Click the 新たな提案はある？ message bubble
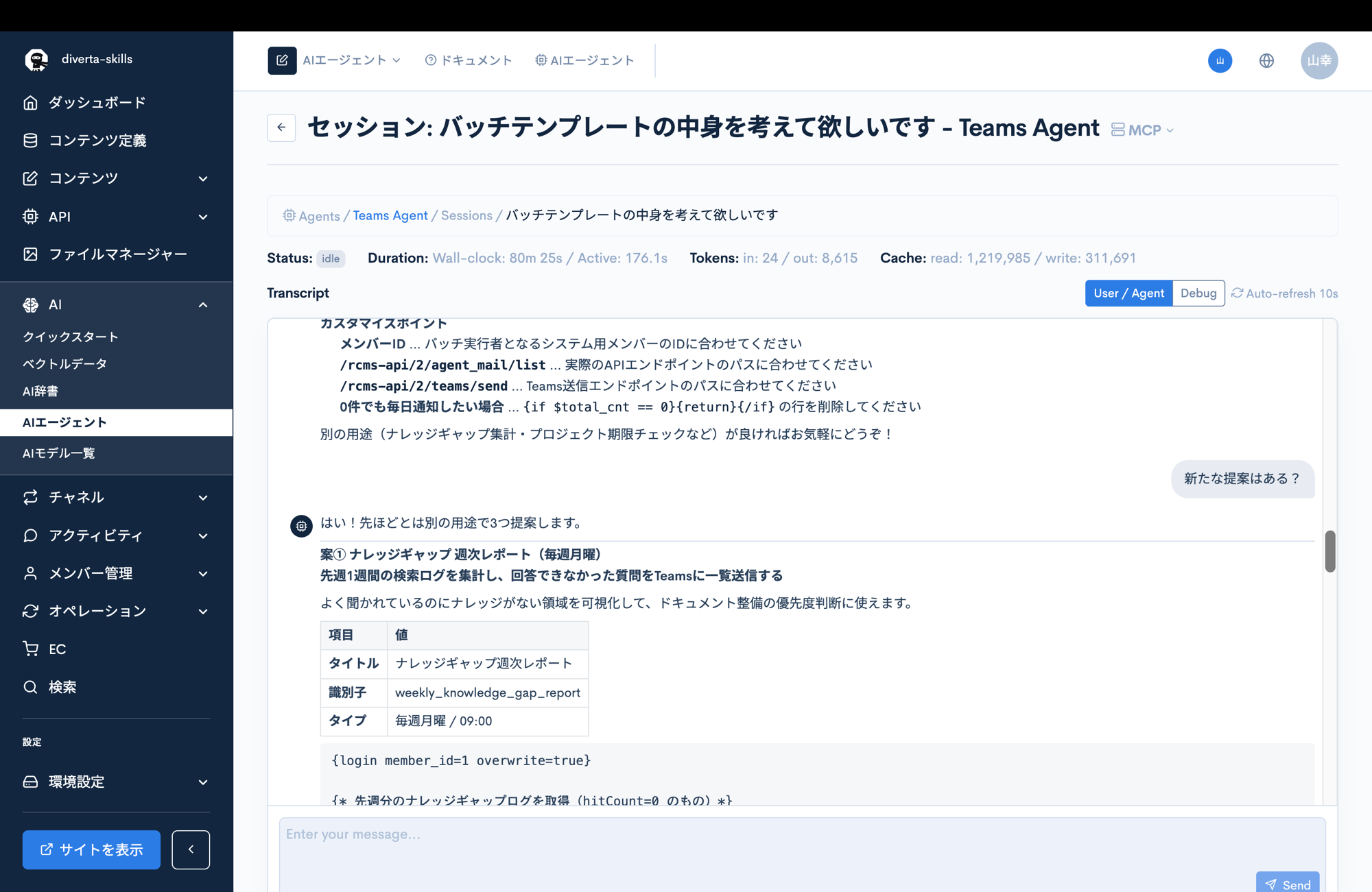The height and width of the screenshot is (892, 1372). [x=1242, y=479]
